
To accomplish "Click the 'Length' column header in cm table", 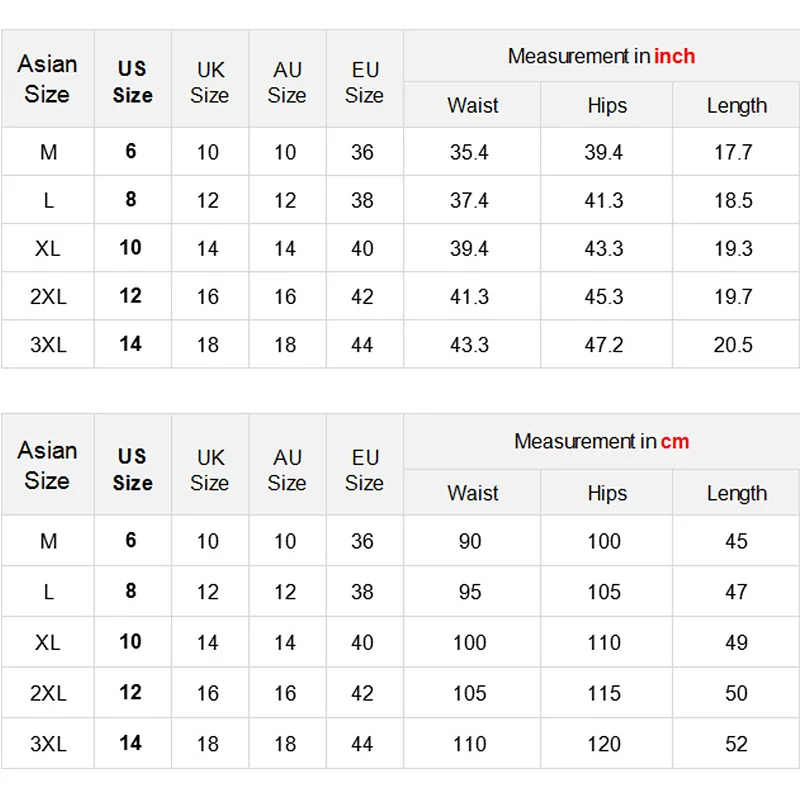I will coord(736,494).
